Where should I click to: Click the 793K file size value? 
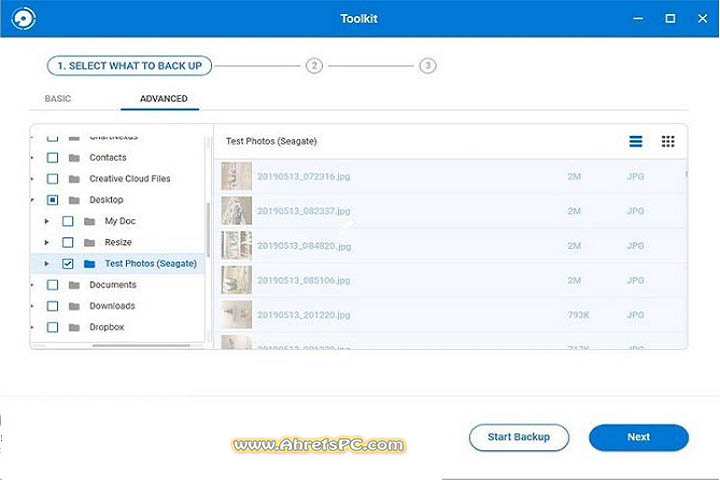pos(578,315)
